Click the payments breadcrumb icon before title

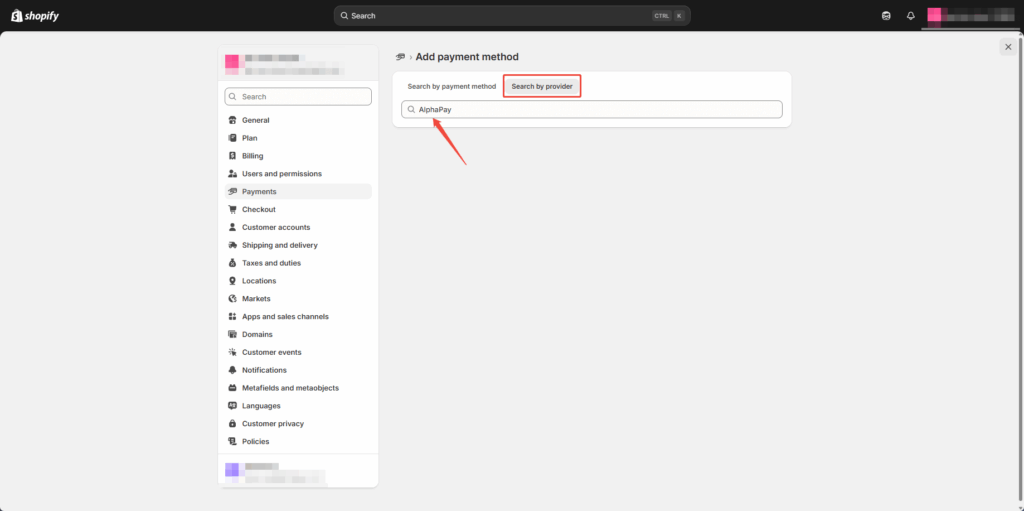(400, 57)
